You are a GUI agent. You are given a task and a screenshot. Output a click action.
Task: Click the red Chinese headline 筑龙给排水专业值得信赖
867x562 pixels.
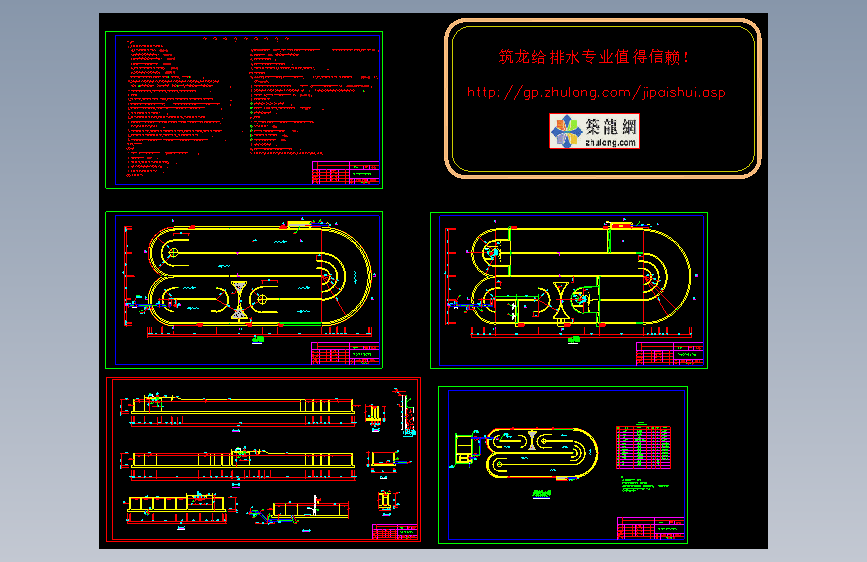593,56
